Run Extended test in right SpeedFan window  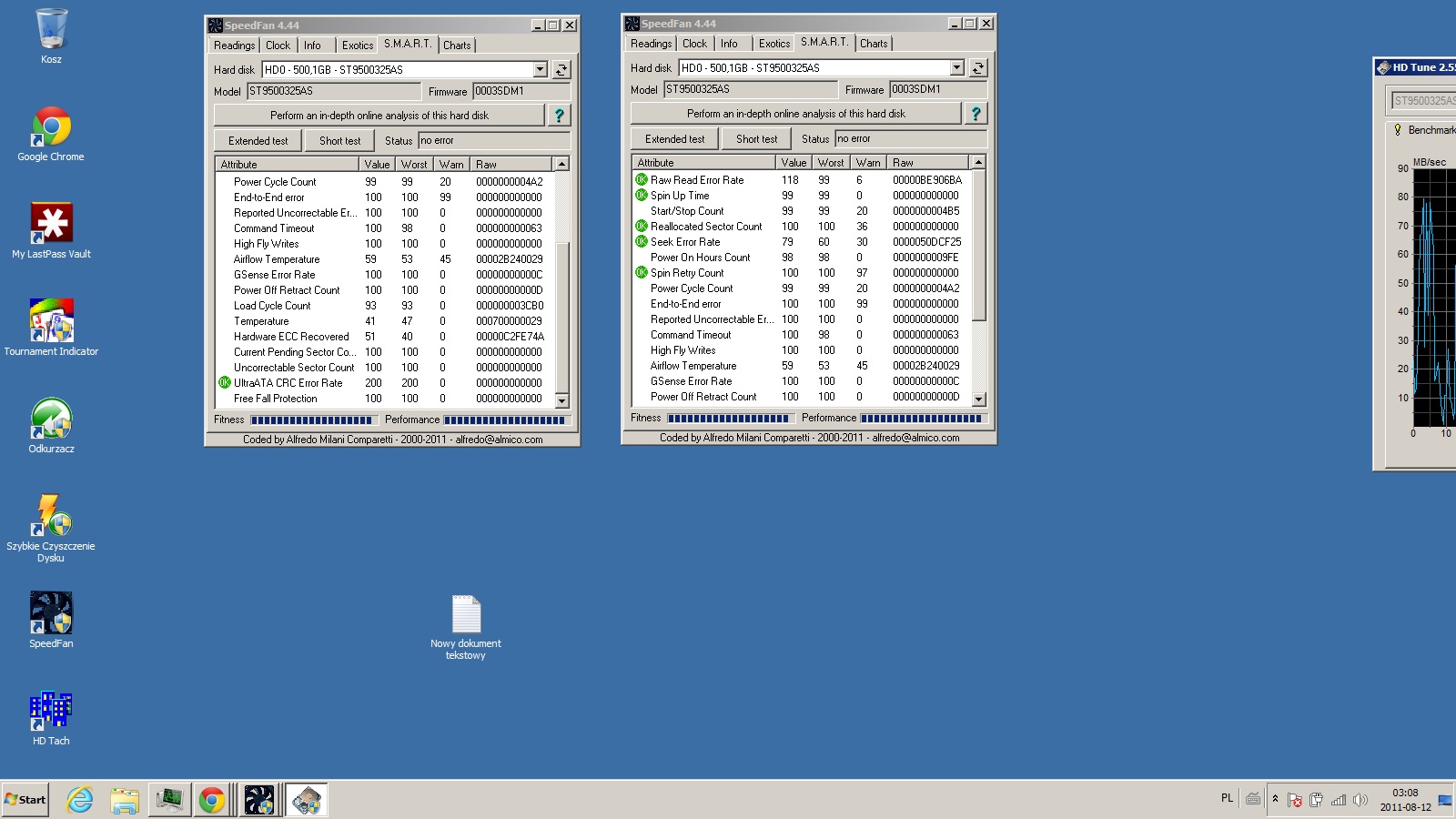point(675,139)
